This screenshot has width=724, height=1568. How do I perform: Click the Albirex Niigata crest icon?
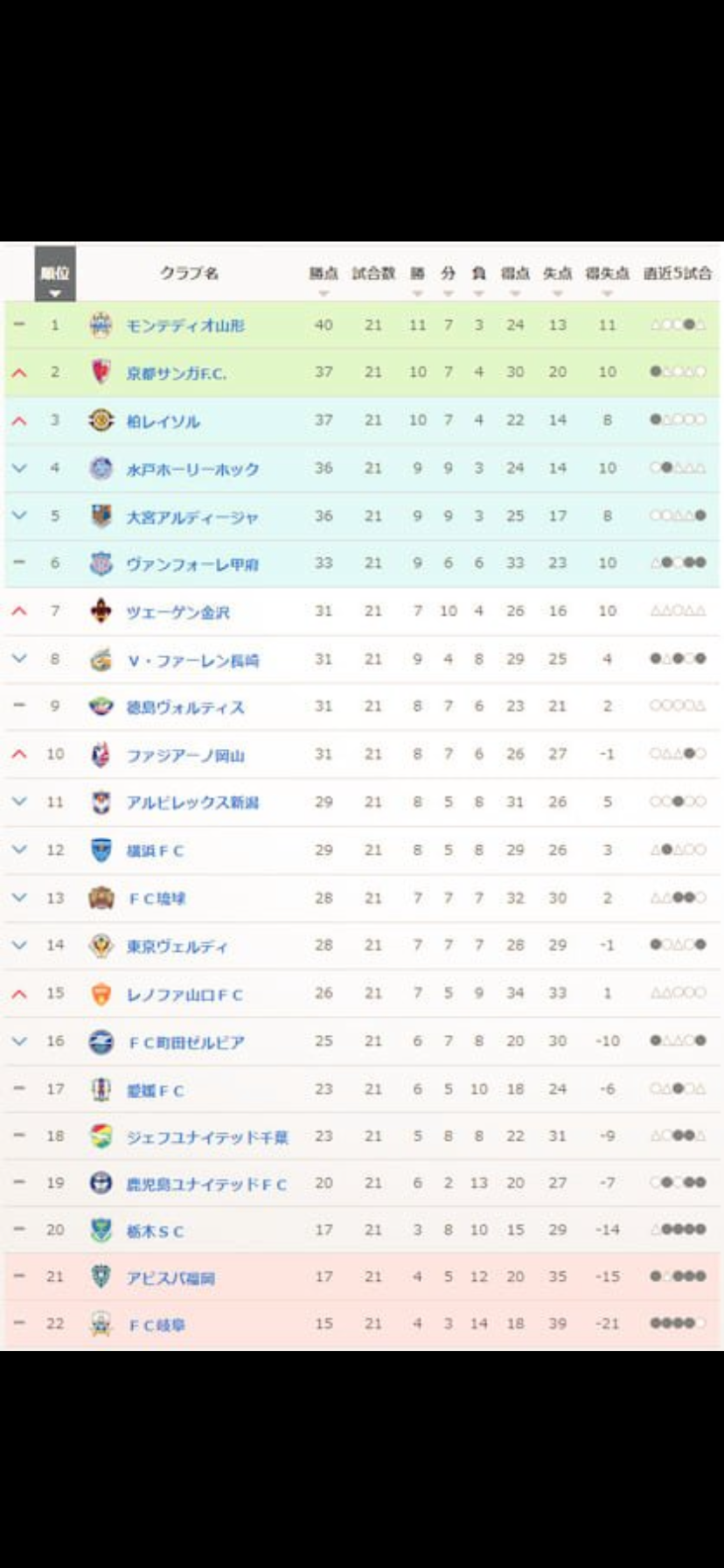(101, 801)
